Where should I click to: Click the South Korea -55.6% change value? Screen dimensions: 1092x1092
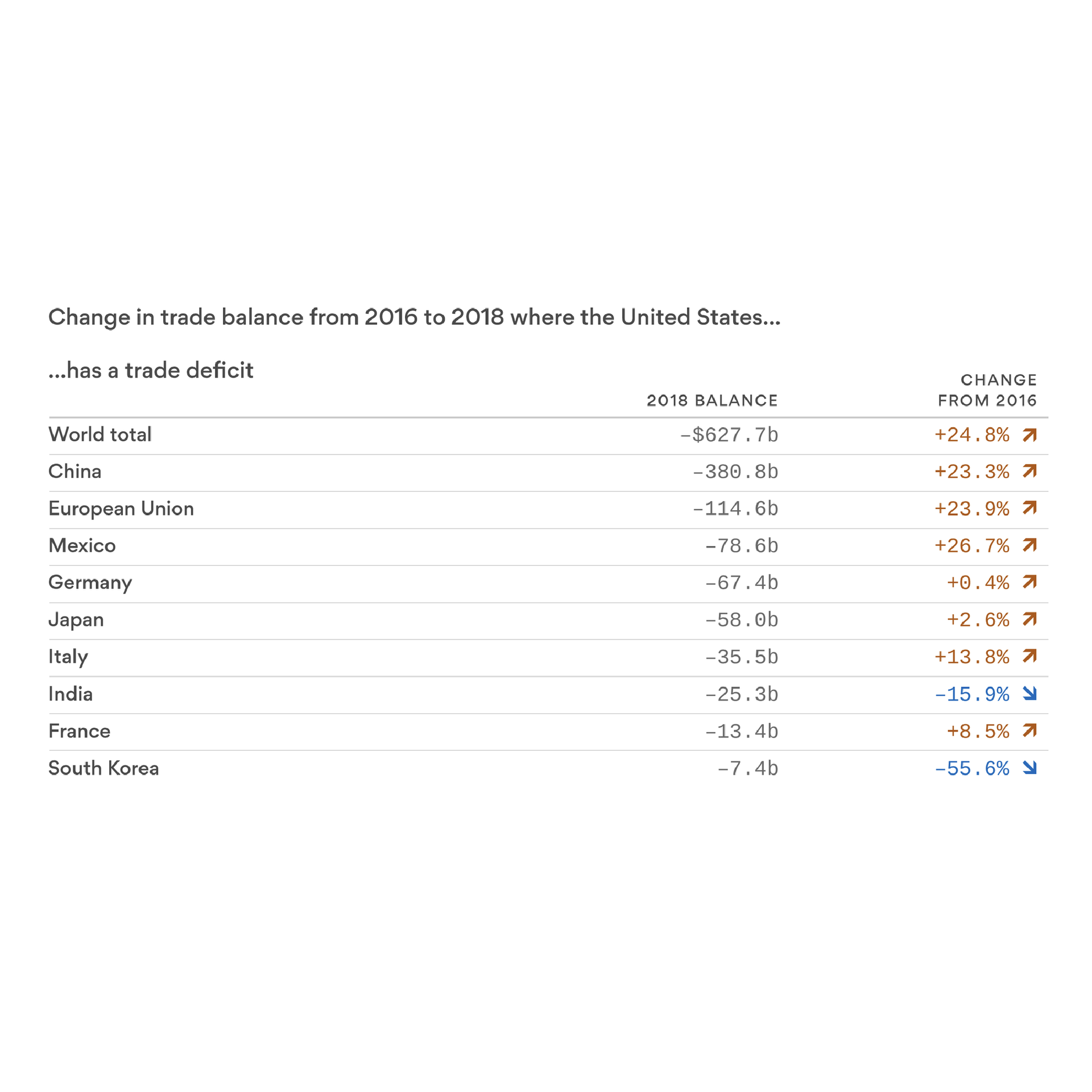[972, 768]
